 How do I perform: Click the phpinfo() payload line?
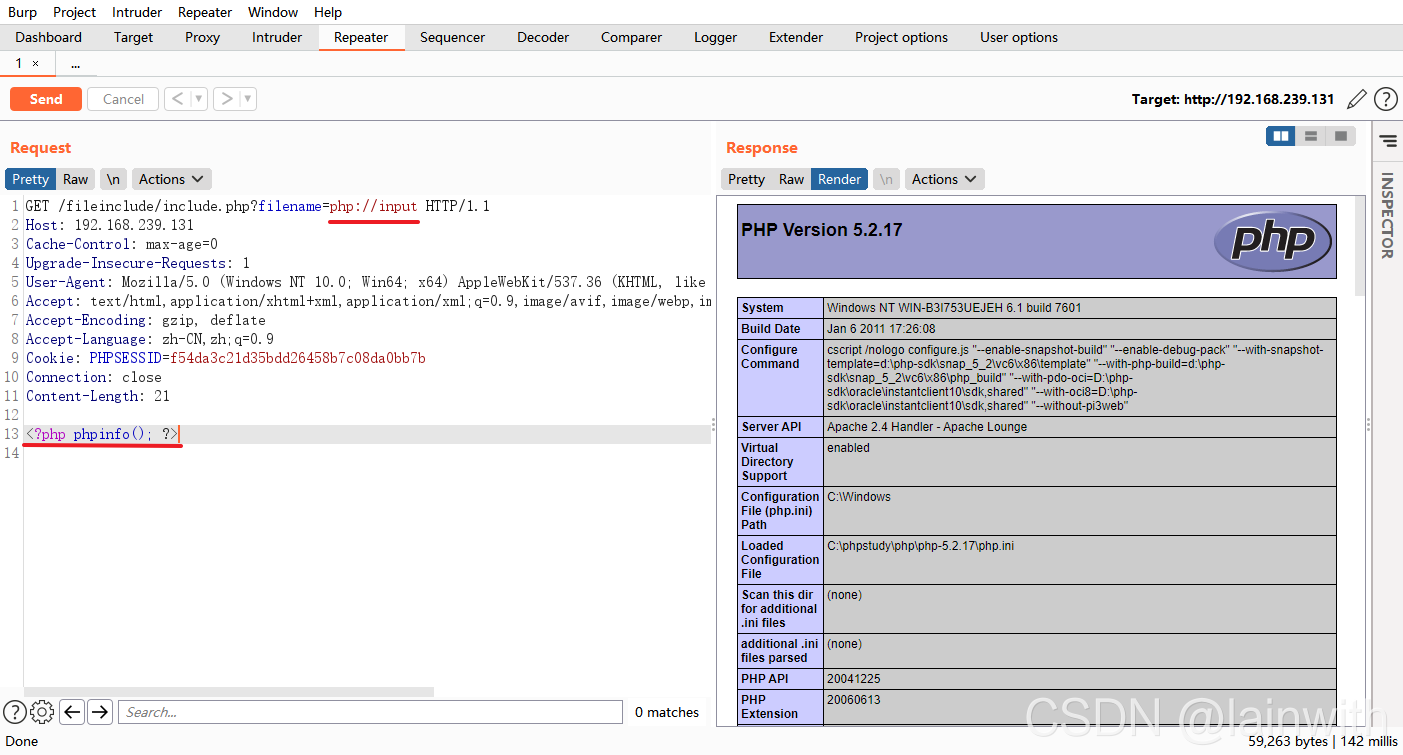(102, 434)
